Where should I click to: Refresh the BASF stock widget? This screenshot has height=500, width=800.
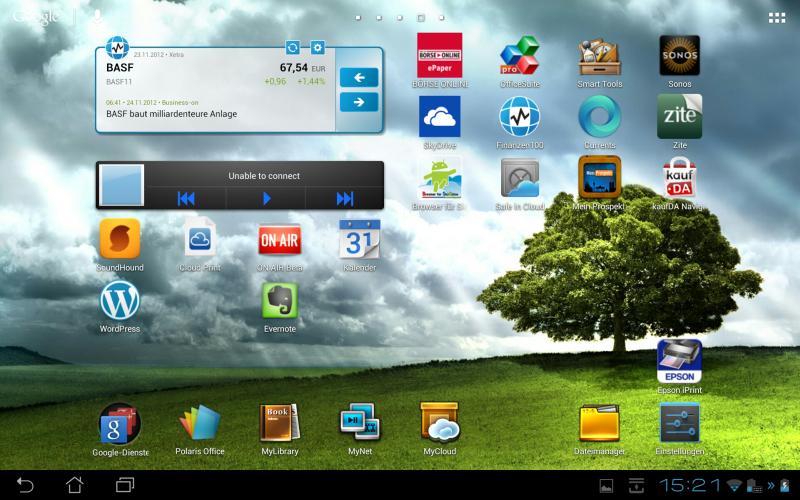pyautogui.click(x=292, y=48)
